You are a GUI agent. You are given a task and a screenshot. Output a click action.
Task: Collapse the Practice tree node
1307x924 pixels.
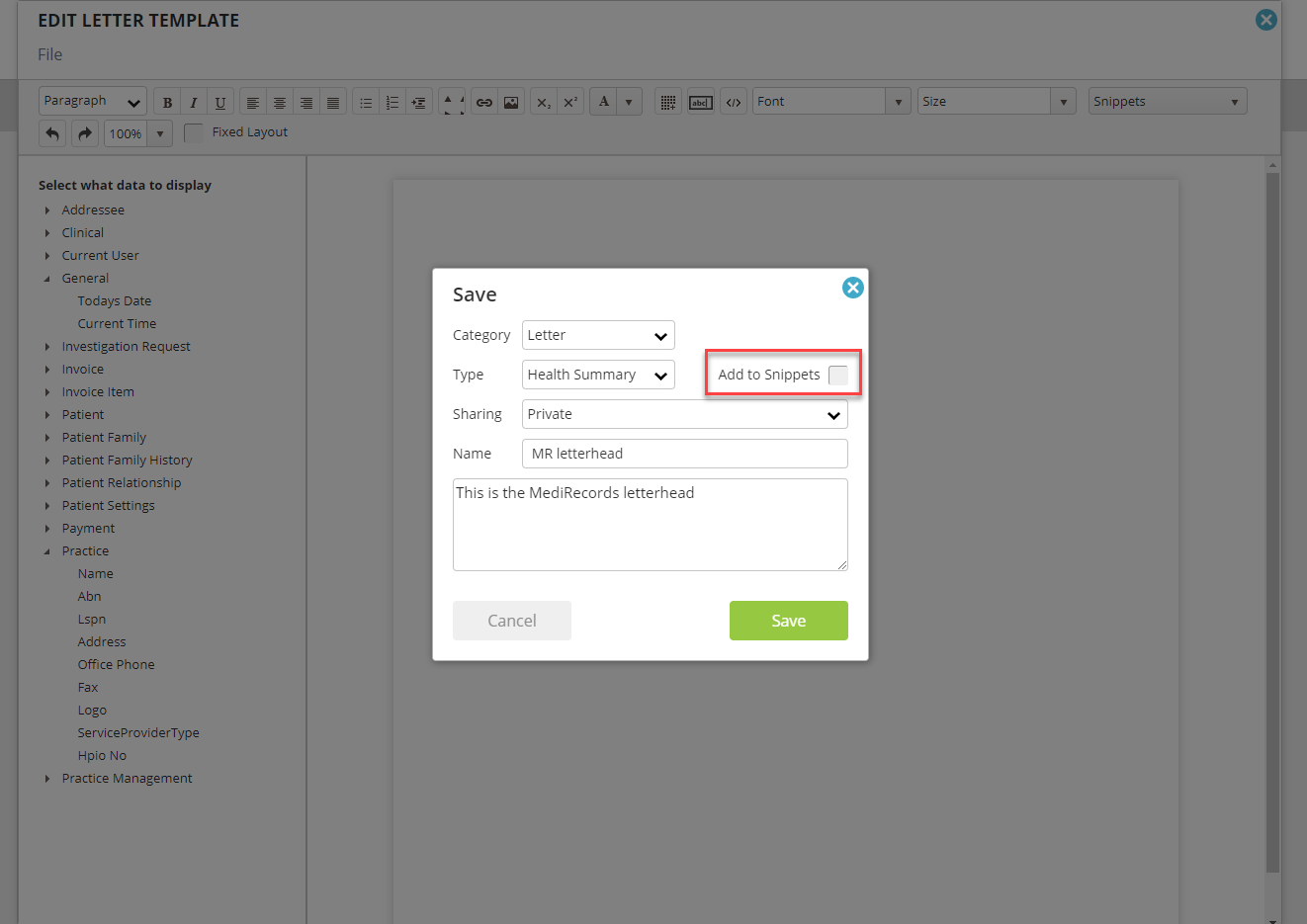[47, 551]
